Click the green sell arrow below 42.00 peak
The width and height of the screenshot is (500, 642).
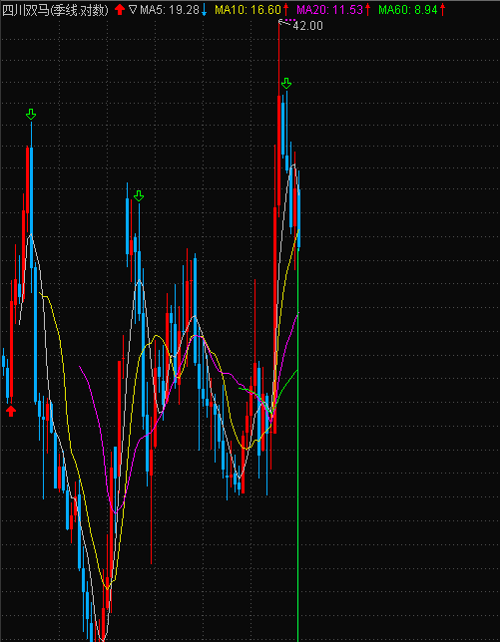pyautogui.click(x=286, y=83)
